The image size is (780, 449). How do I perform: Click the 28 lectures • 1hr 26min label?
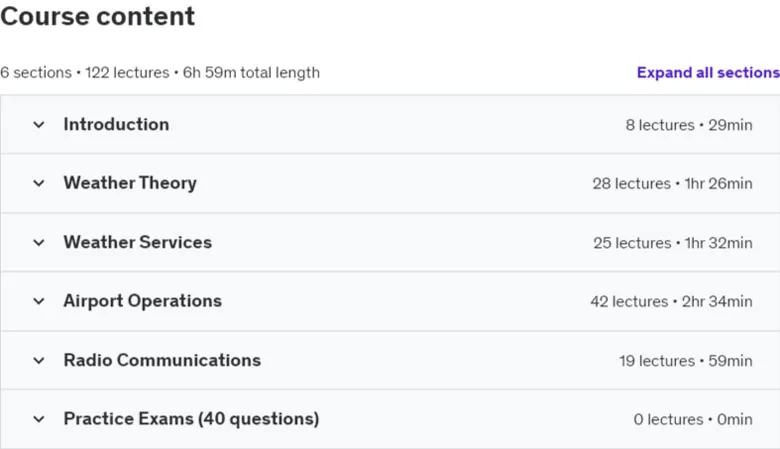[x=672, y=183]
